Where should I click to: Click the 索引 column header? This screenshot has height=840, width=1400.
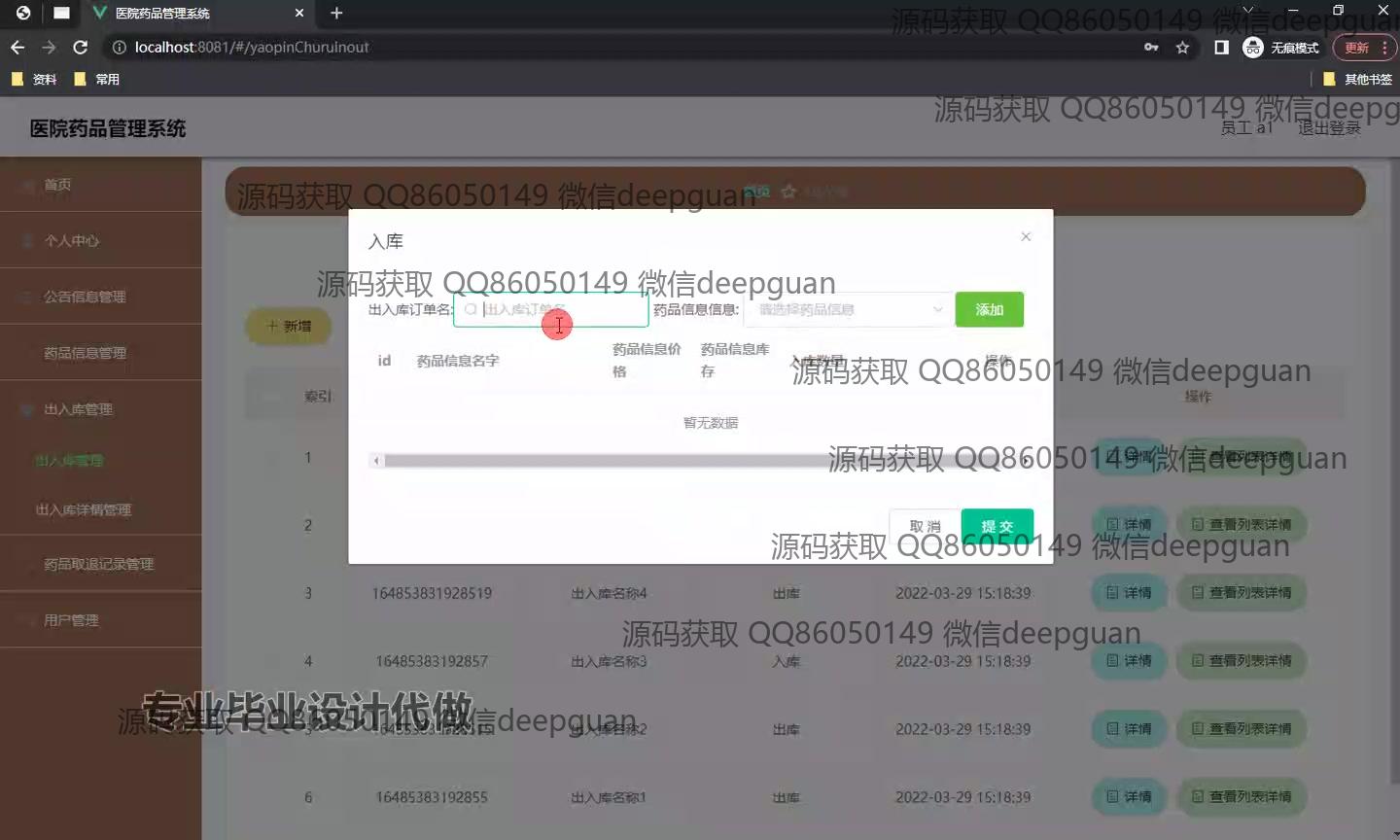318,396
